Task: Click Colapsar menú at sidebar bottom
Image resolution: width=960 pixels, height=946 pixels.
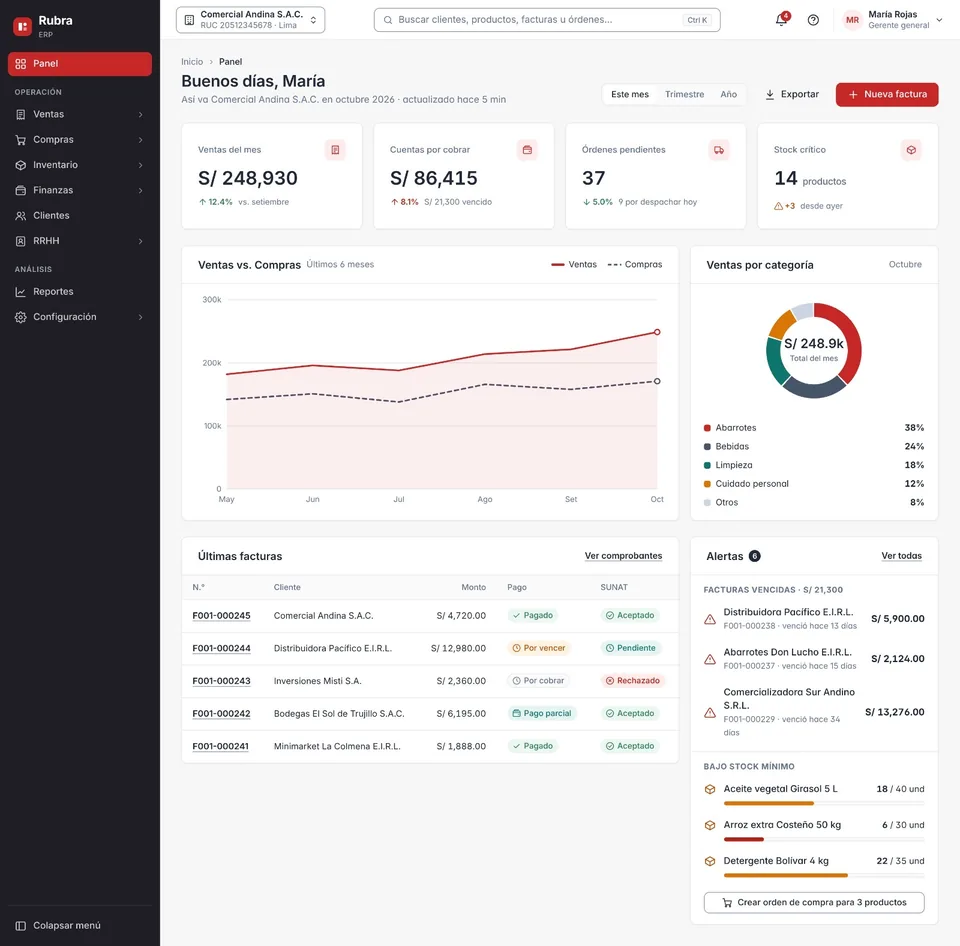Action: pos(80,925)
